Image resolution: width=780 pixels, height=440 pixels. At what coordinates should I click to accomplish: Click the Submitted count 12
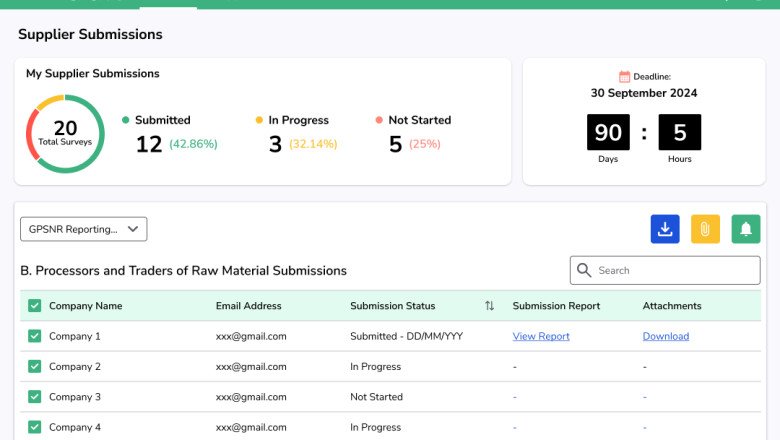[x=149, y=144]
